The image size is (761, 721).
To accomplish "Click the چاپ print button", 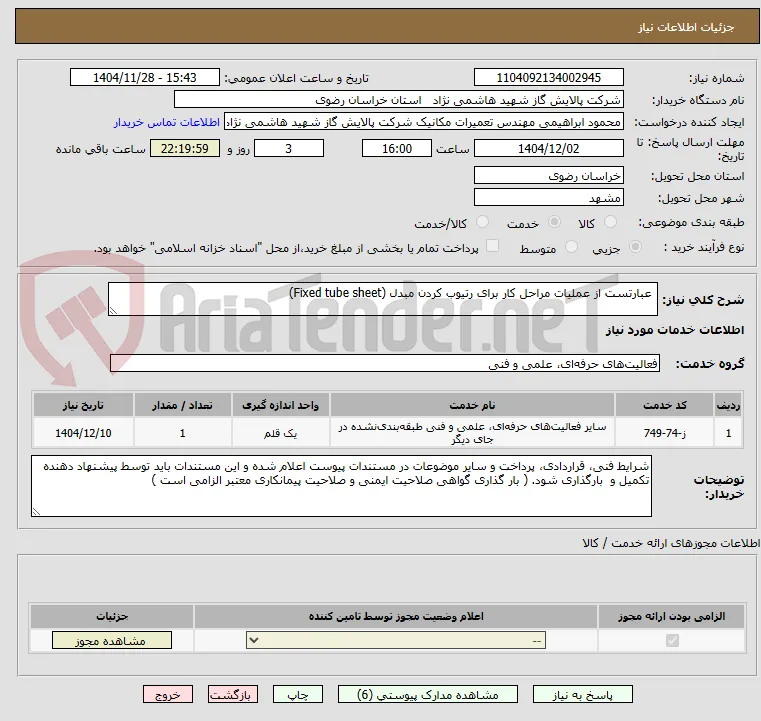I will tap(298, 694).
